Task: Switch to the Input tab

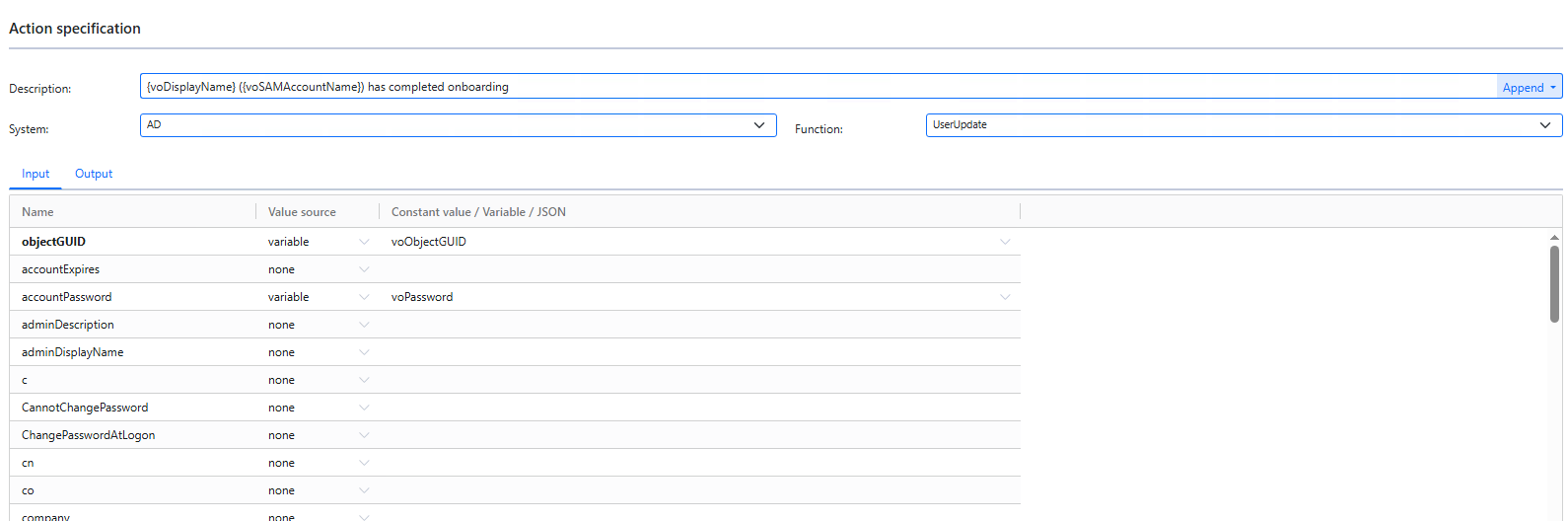Action: tap(36, 174)
